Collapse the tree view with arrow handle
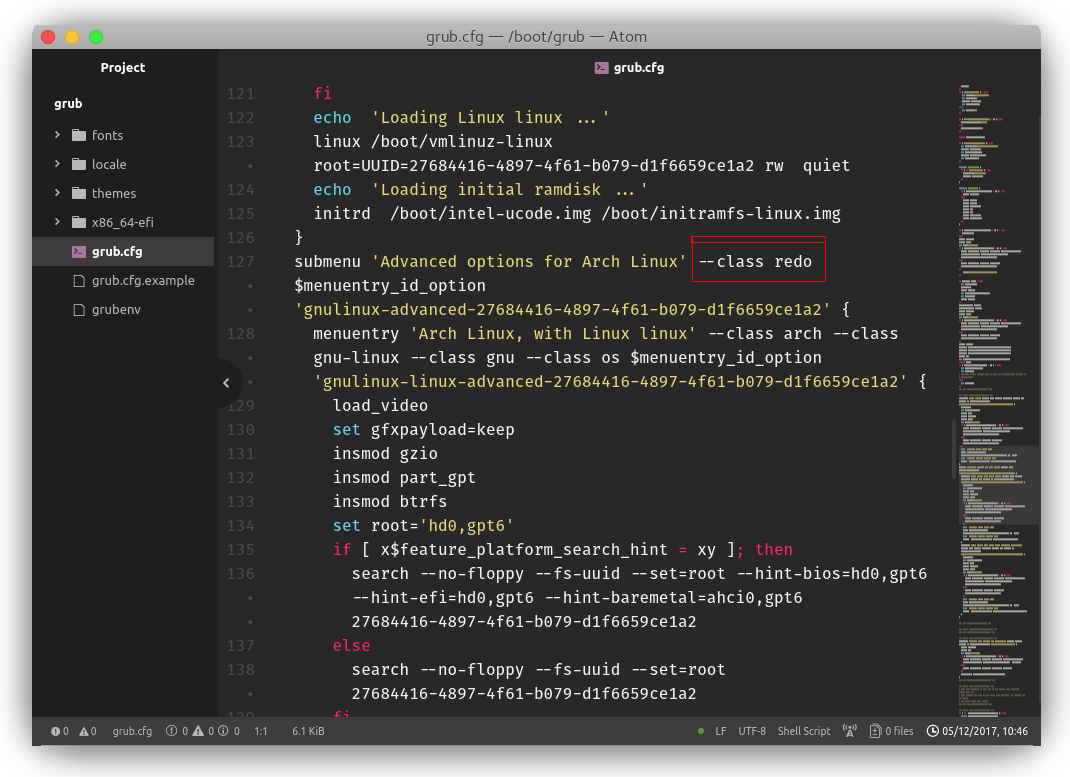Image resolution: width=1070 pixels, height=777 pixels. 227,383
